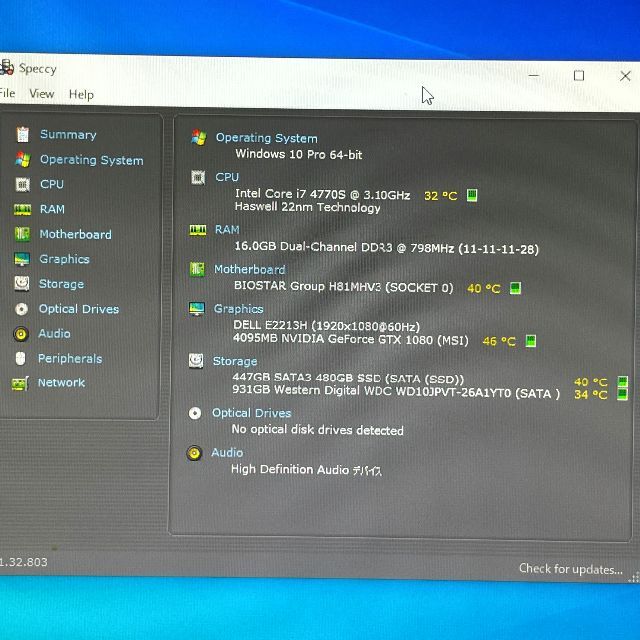
Task: Click '447GB SATA3 480GB SSD' storage line
Action: 348,378
